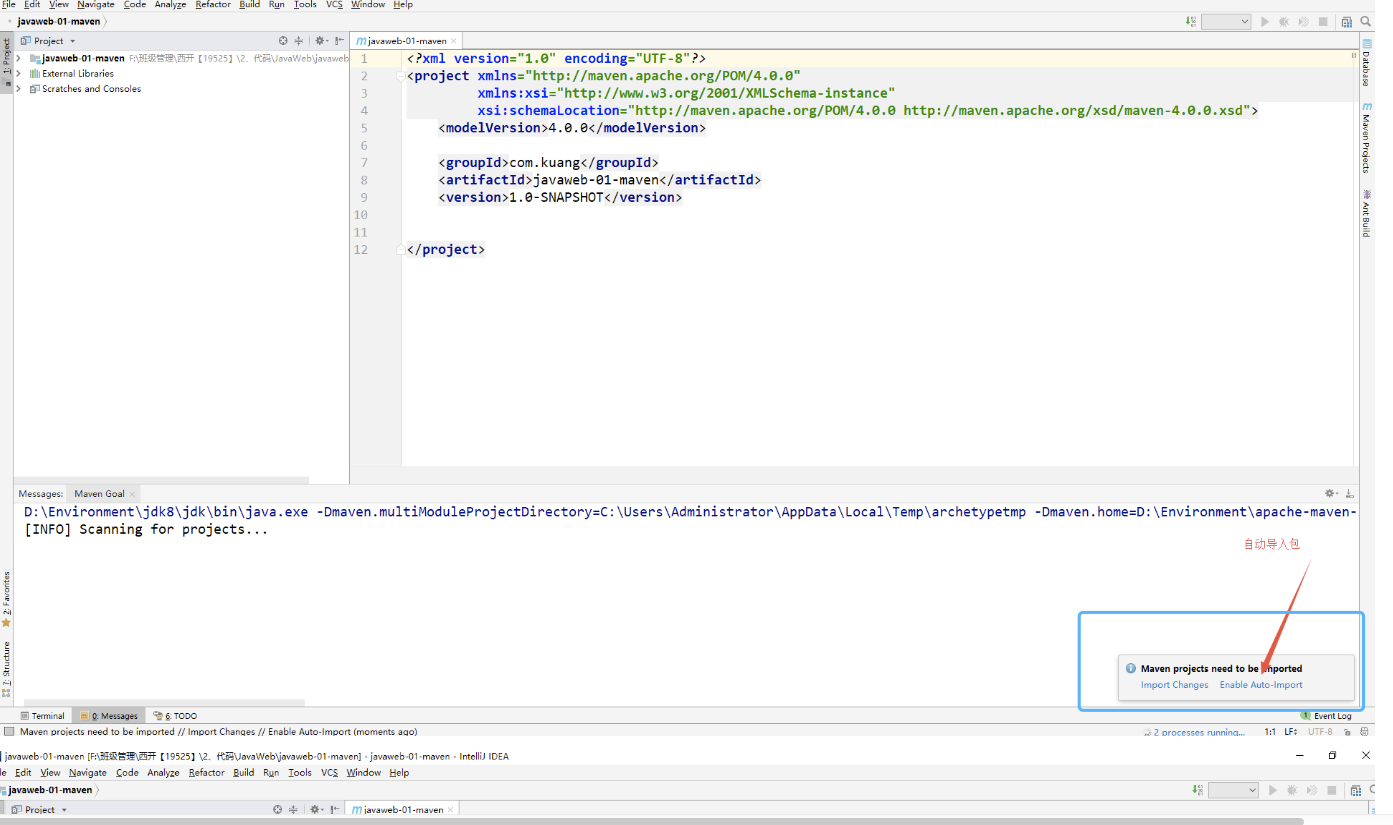Open run configuration dropdown in lower window
This screenshot has width=1393, height=825.
pos(1233,790)
